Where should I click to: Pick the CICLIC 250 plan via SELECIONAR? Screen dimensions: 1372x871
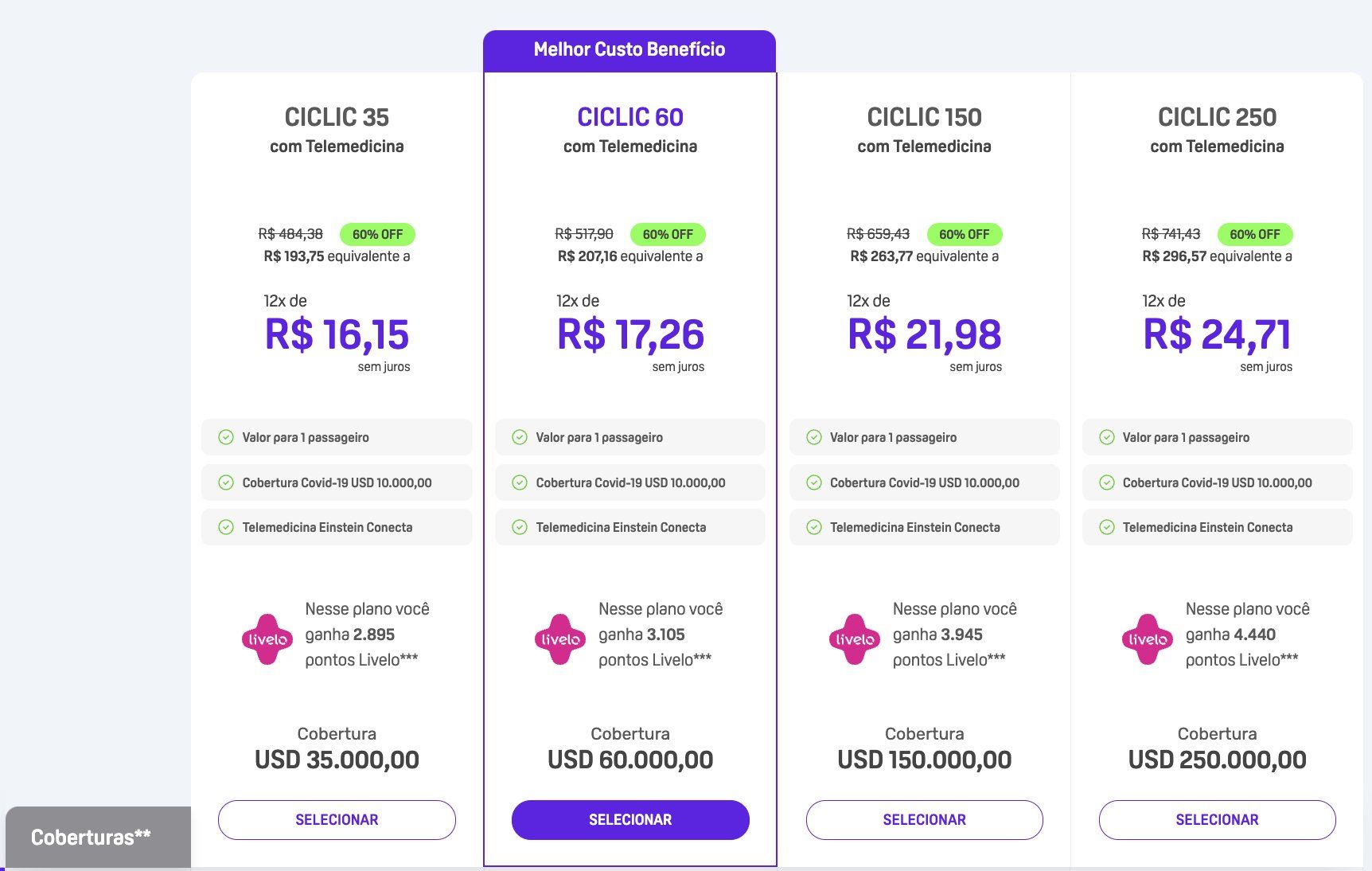pyautogui.click(x=1218, y=820)
